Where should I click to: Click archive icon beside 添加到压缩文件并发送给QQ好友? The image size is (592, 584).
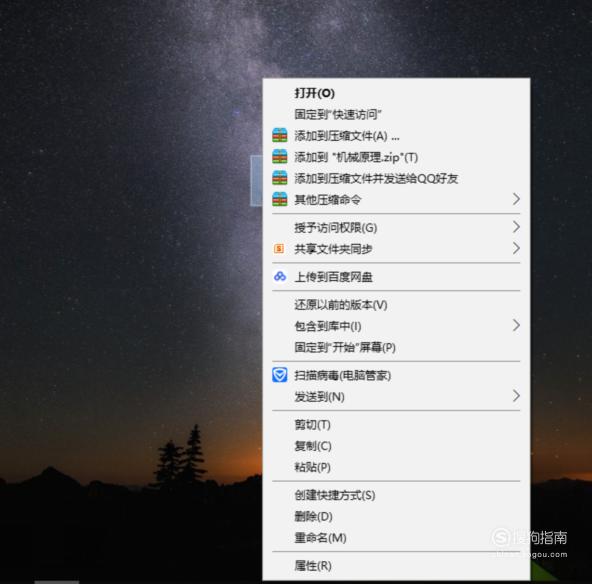pos(280,178)
